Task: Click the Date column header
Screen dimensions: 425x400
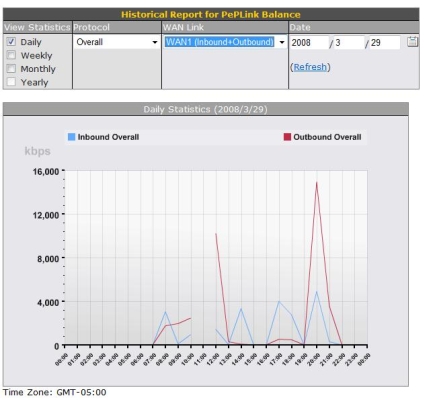Action: [300, 27]
